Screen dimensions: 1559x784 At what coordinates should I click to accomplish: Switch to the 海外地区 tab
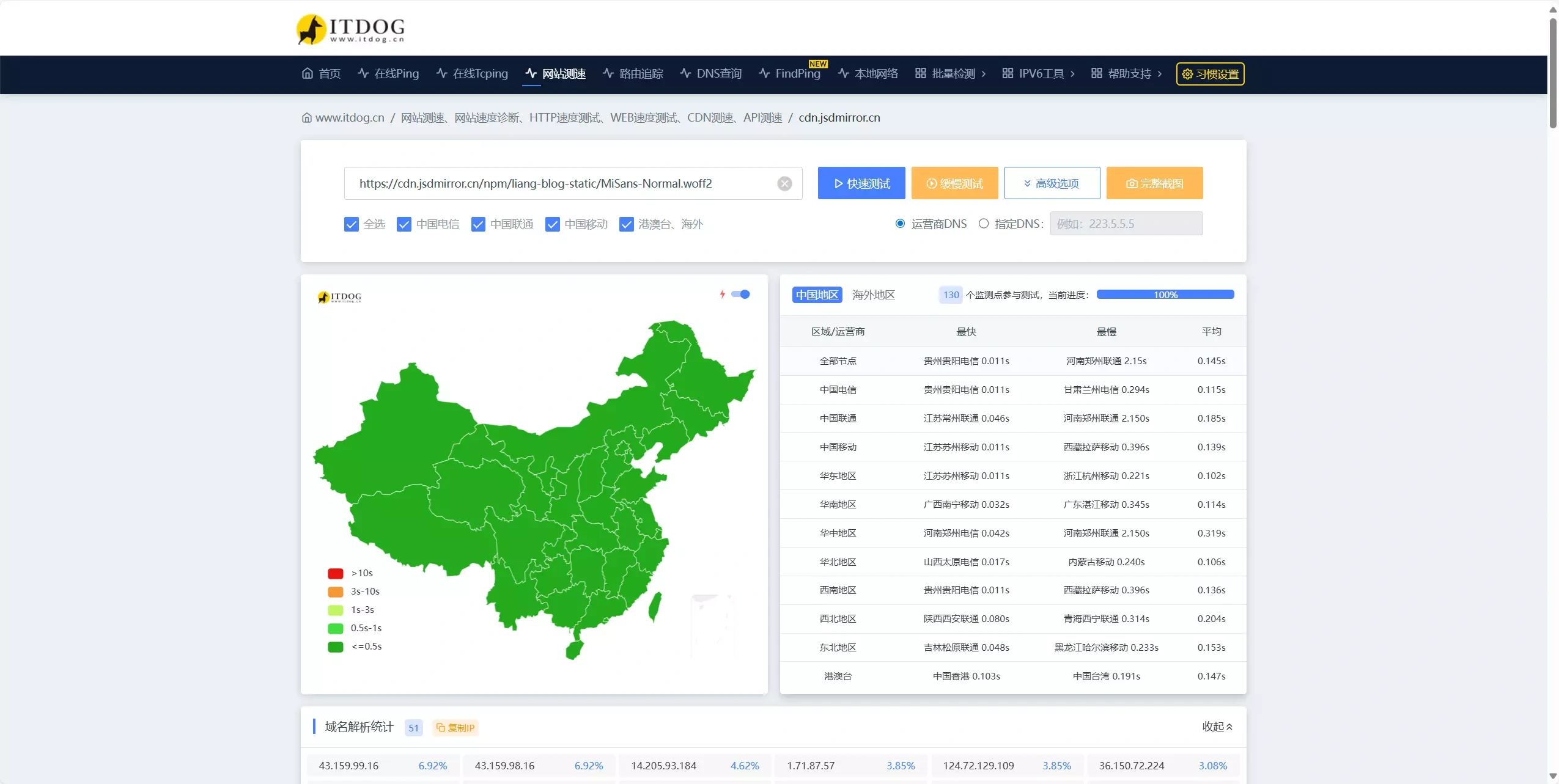click(x=873, y=295)
